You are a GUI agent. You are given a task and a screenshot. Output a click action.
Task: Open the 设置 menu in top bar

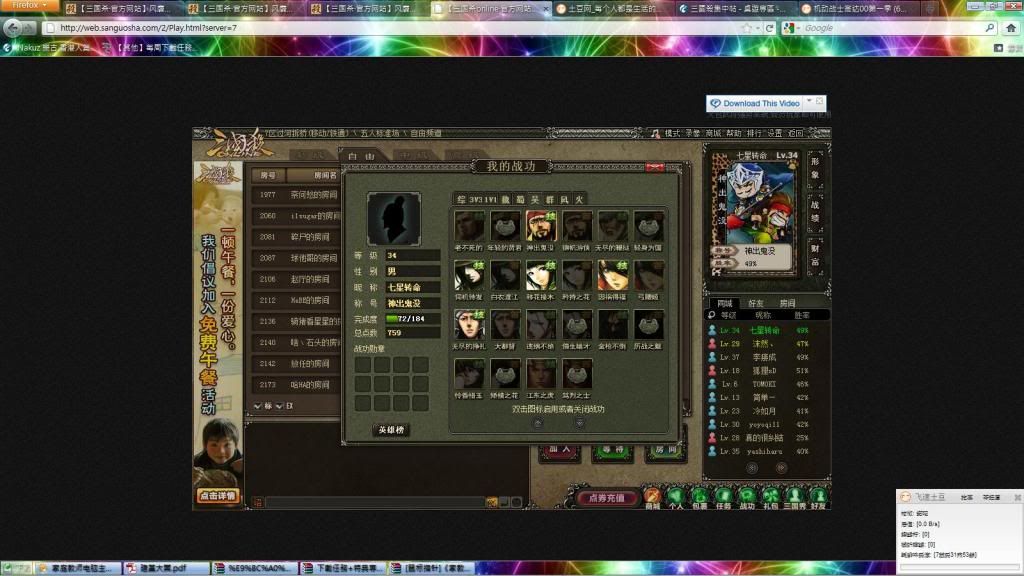point(775,133)
